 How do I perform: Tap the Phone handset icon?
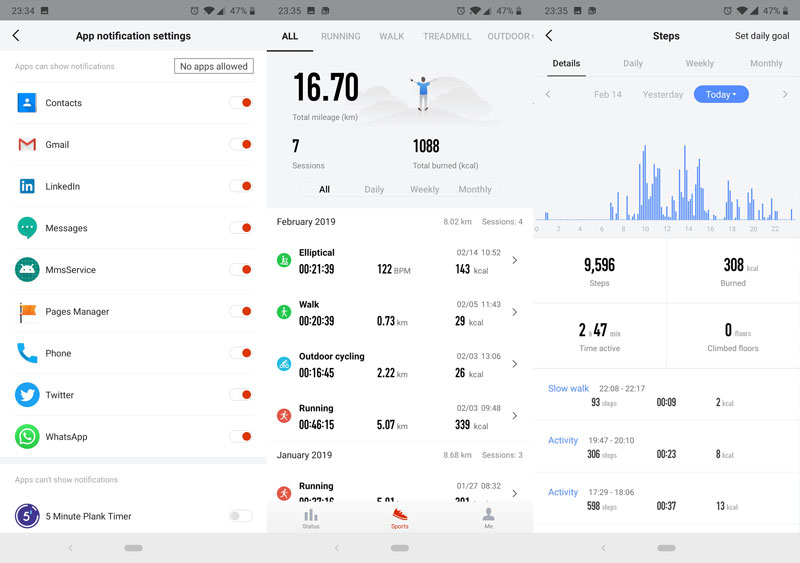click(27, 353)
